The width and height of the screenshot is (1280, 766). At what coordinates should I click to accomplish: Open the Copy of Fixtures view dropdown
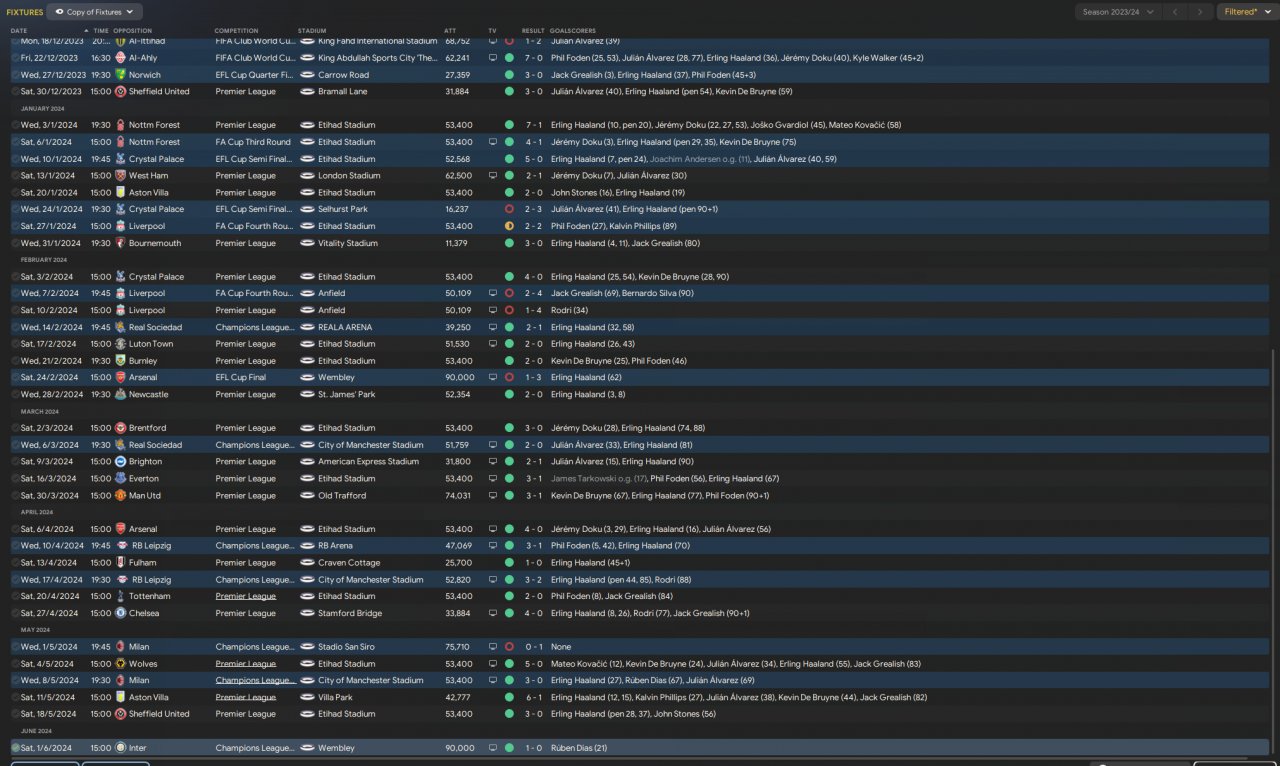(x=95, y=12)
